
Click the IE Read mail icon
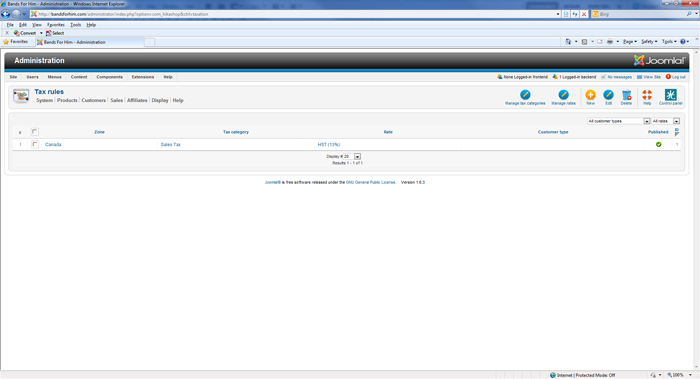click(x=600, y=42)
